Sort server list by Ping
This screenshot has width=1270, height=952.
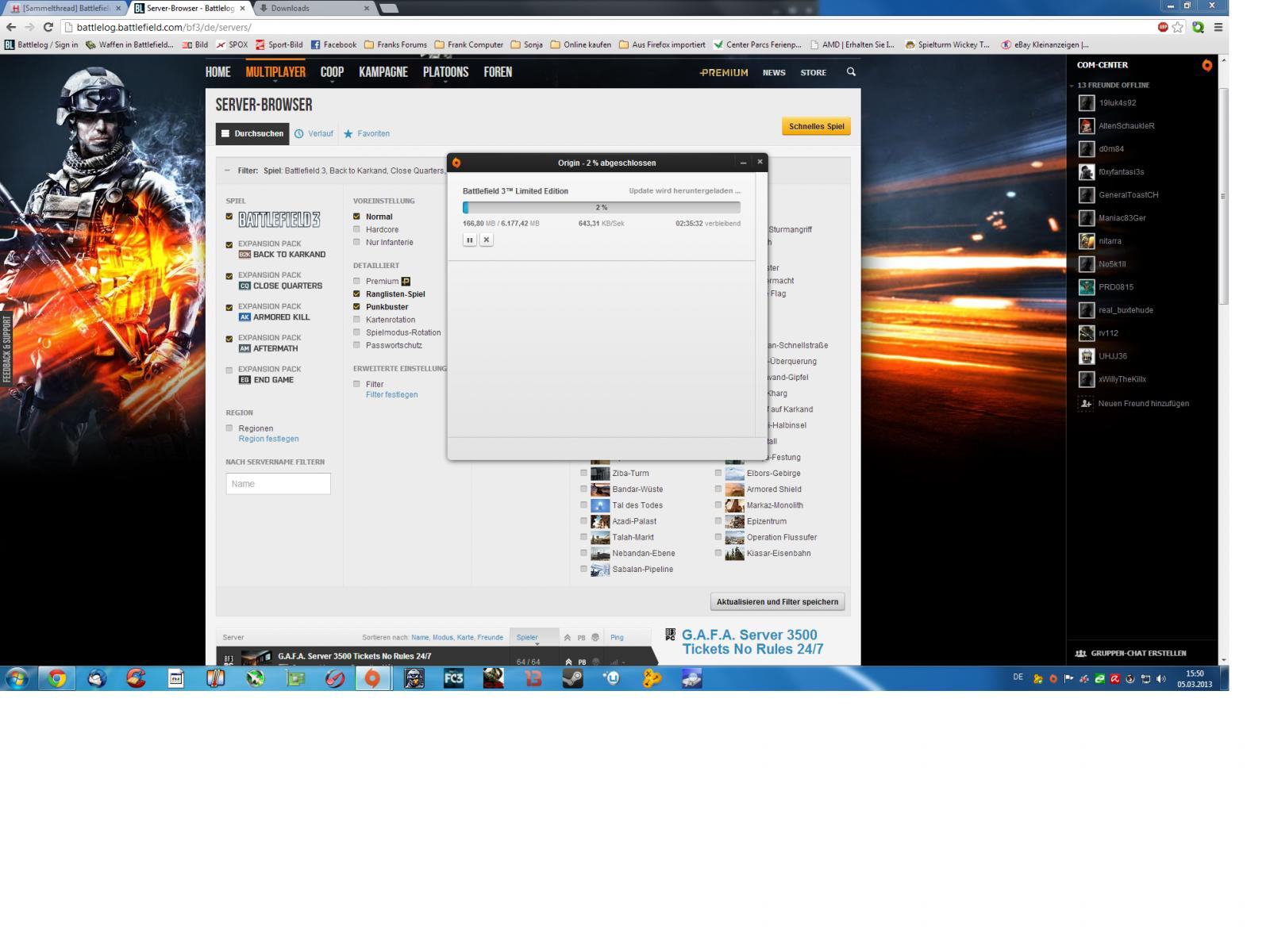(617, 638)
